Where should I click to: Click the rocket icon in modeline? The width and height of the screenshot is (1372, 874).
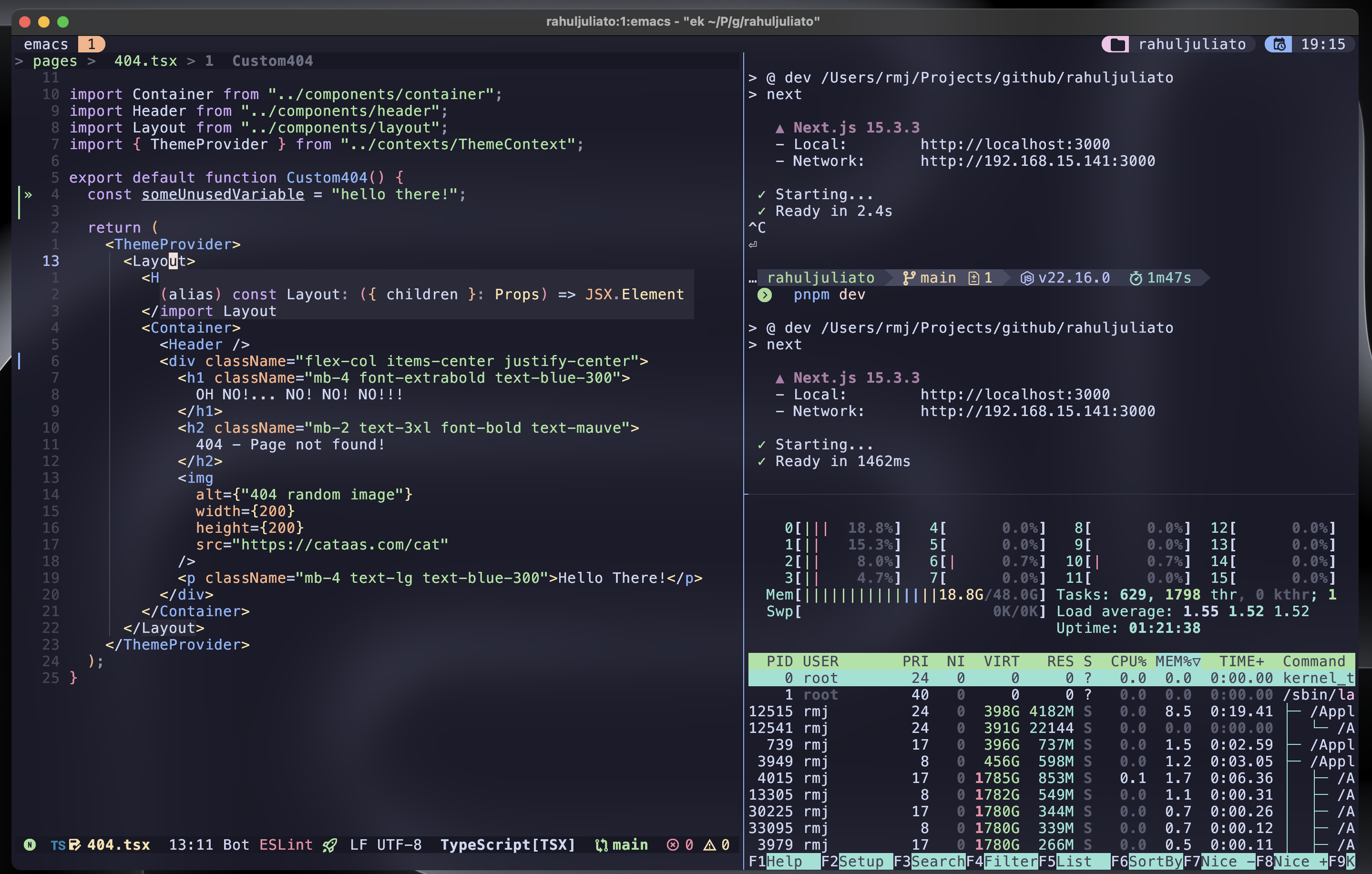point(329,845)
